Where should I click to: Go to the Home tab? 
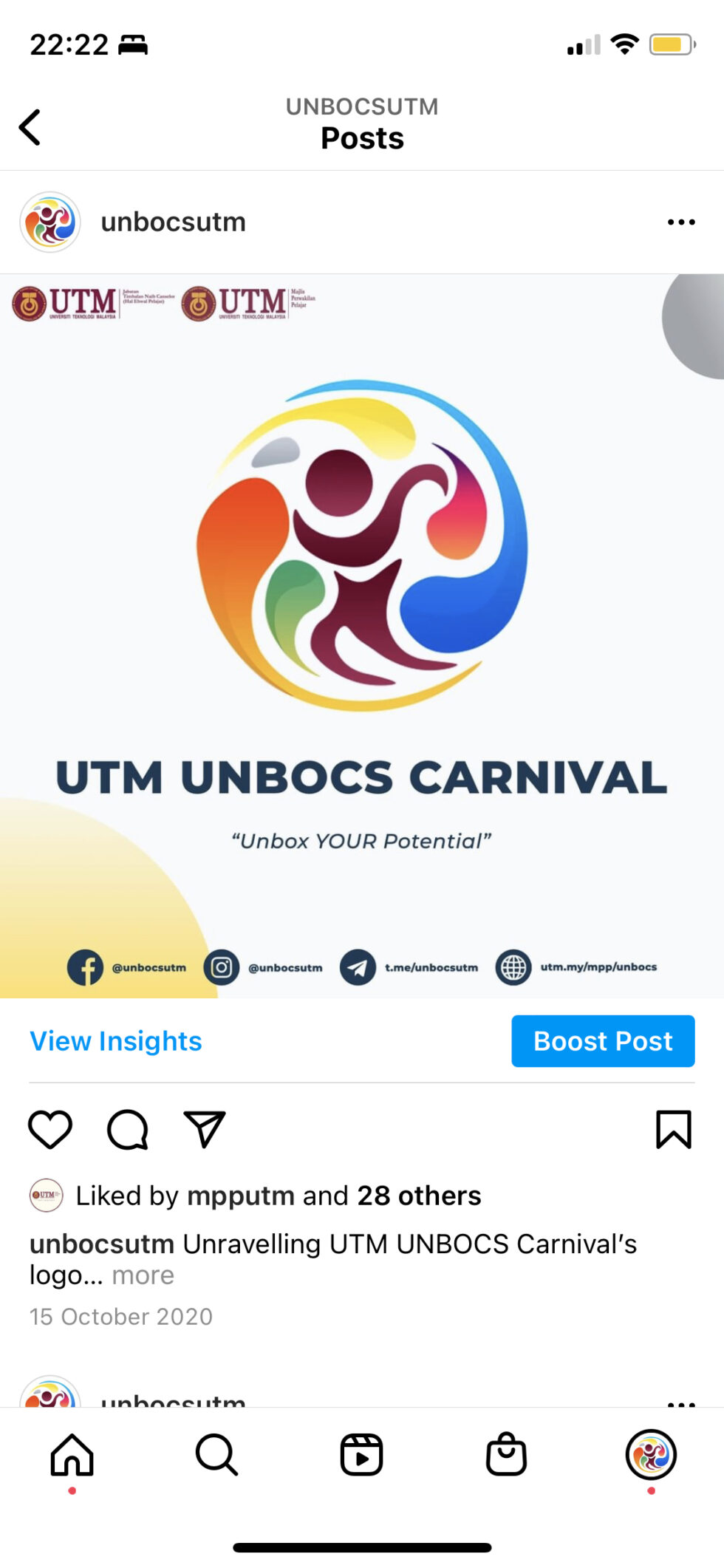click(x=72, y=1455)
